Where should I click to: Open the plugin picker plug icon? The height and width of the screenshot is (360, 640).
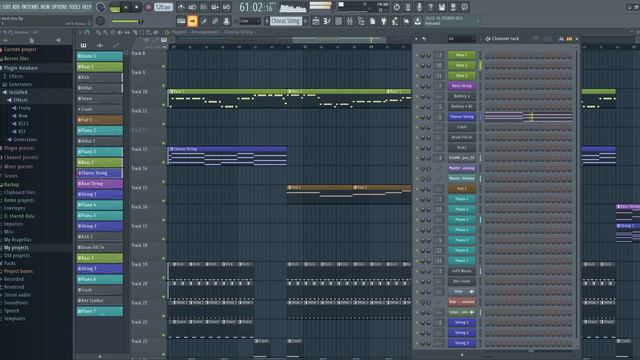(x=384, y=21)
